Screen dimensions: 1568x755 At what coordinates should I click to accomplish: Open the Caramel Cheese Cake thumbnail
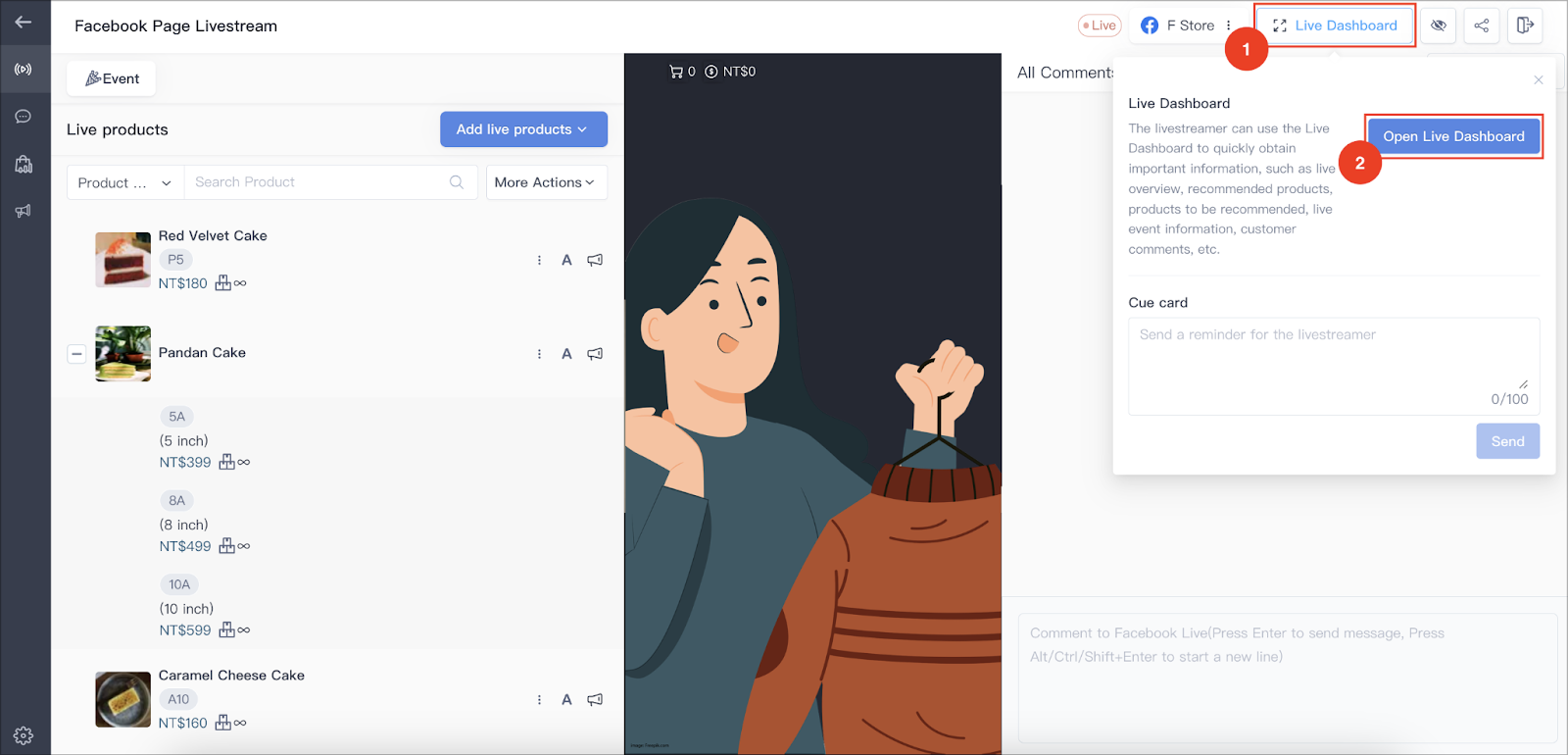(122, 699)
